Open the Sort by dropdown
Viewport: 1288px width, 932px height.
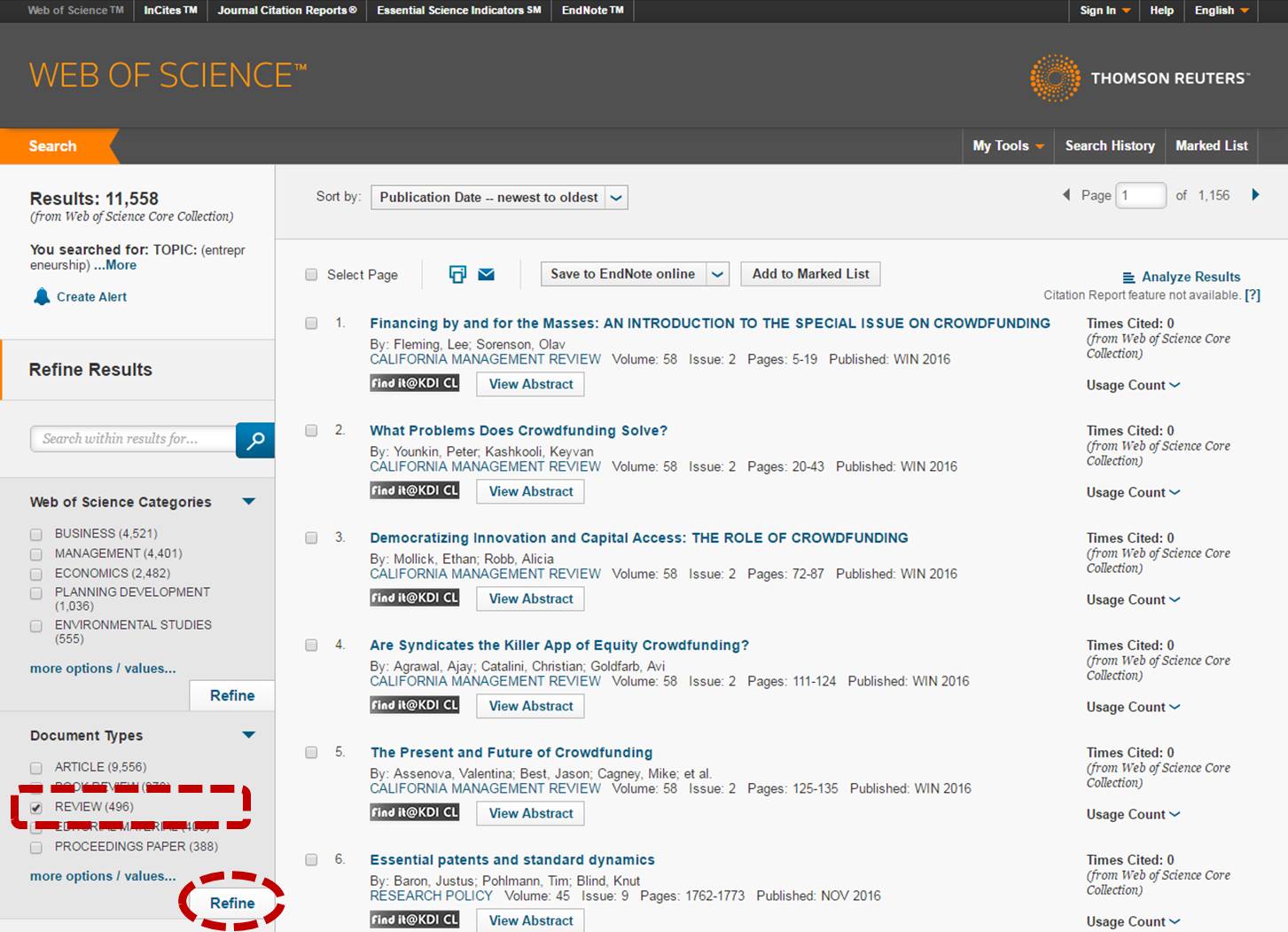pos(499,198)
